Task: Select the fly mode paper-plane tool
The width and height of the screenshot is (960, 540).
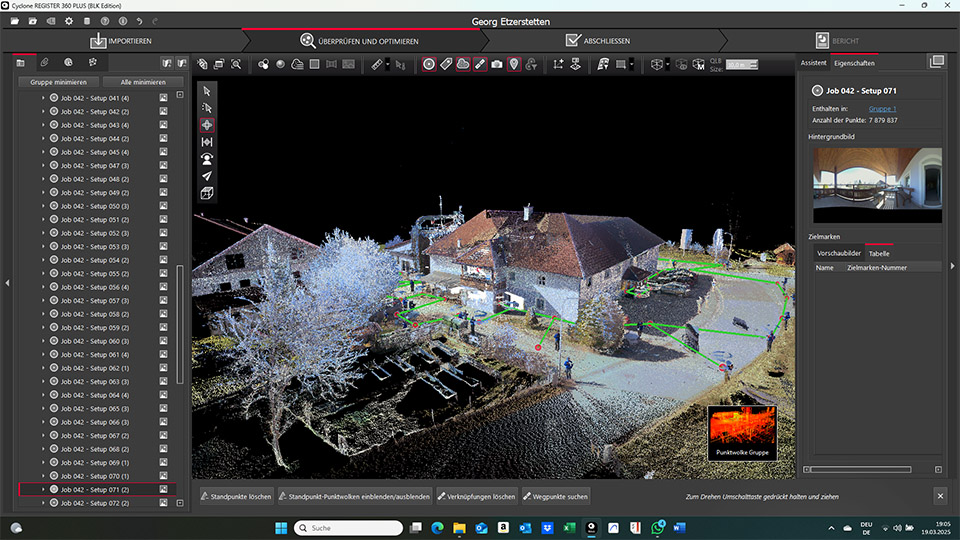Action: pos(207,176)
